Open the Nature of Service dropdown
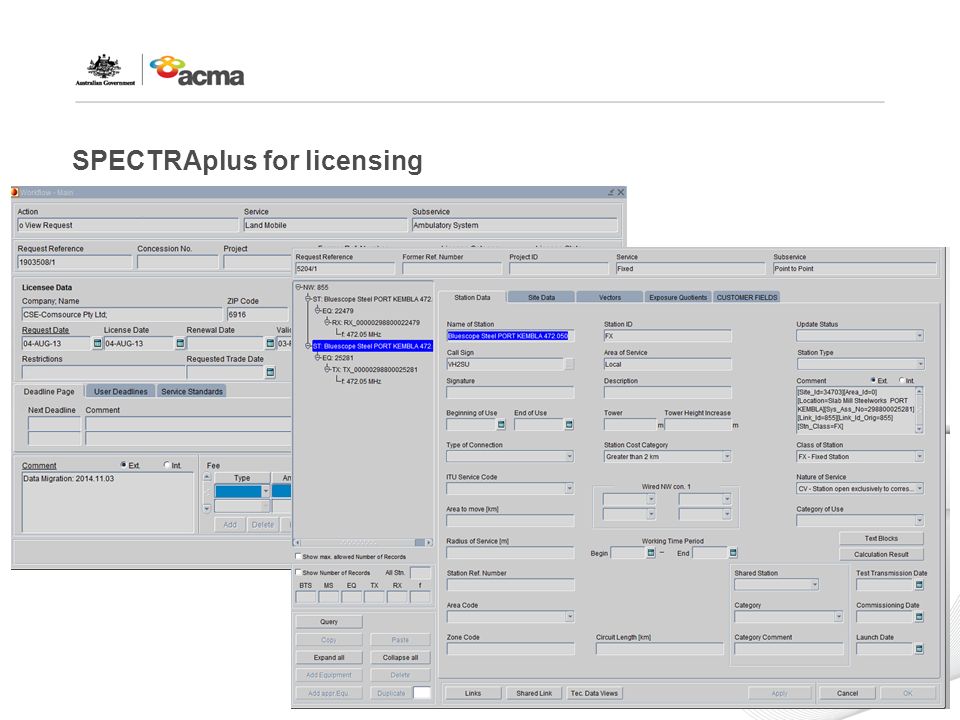The height and width of the screenshot is (720, 960). point(919,489)
